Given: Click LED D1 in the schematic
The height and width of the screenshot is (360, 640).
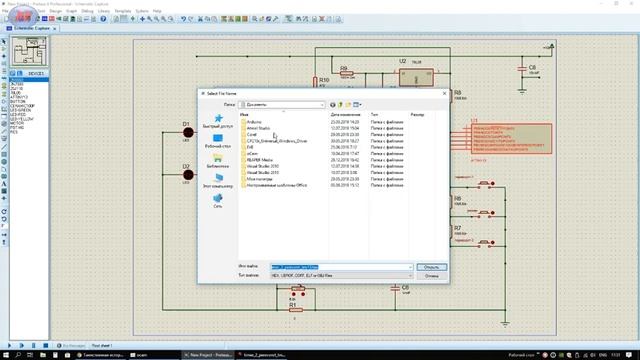Looking at the screenshot, I should pos(188,132).
